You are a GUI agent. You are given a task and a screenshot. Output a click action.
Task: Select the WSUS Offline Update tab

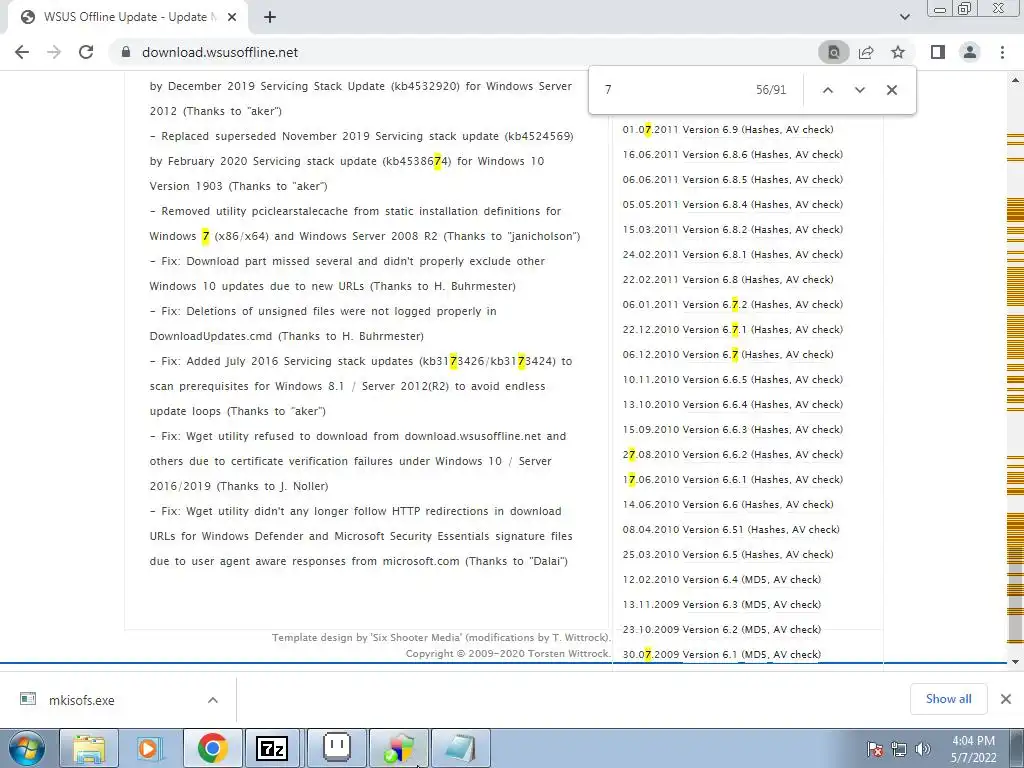pyautogui.click(x=127, y=17)
